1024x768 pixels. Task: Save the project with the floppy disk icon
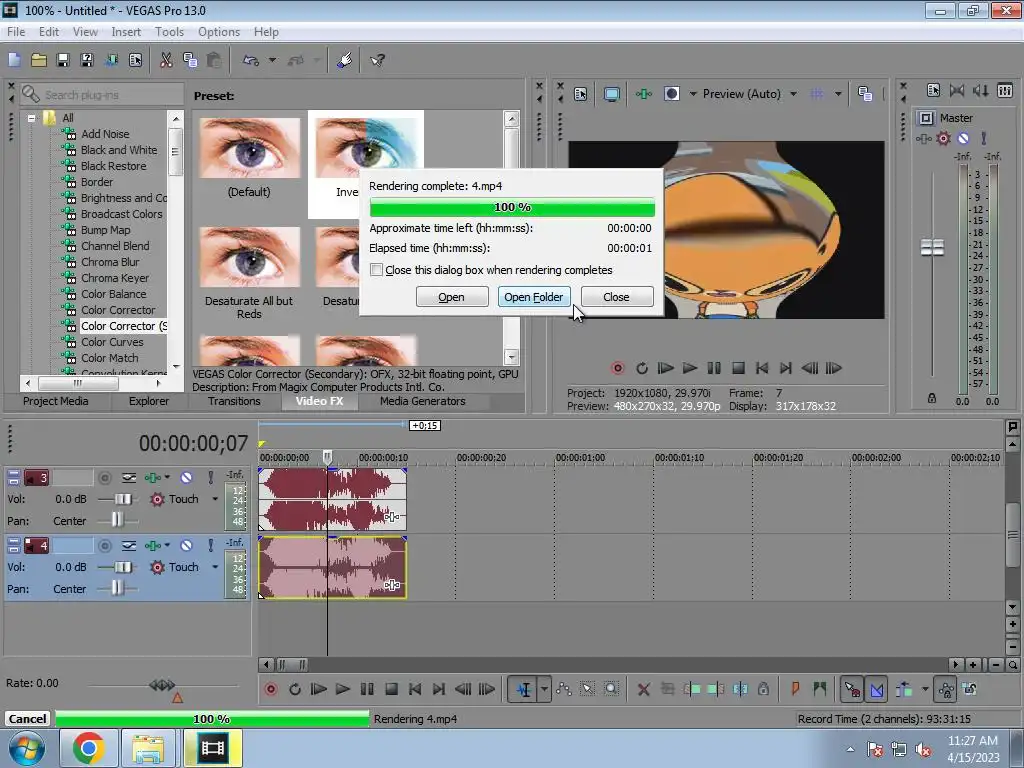63,60
